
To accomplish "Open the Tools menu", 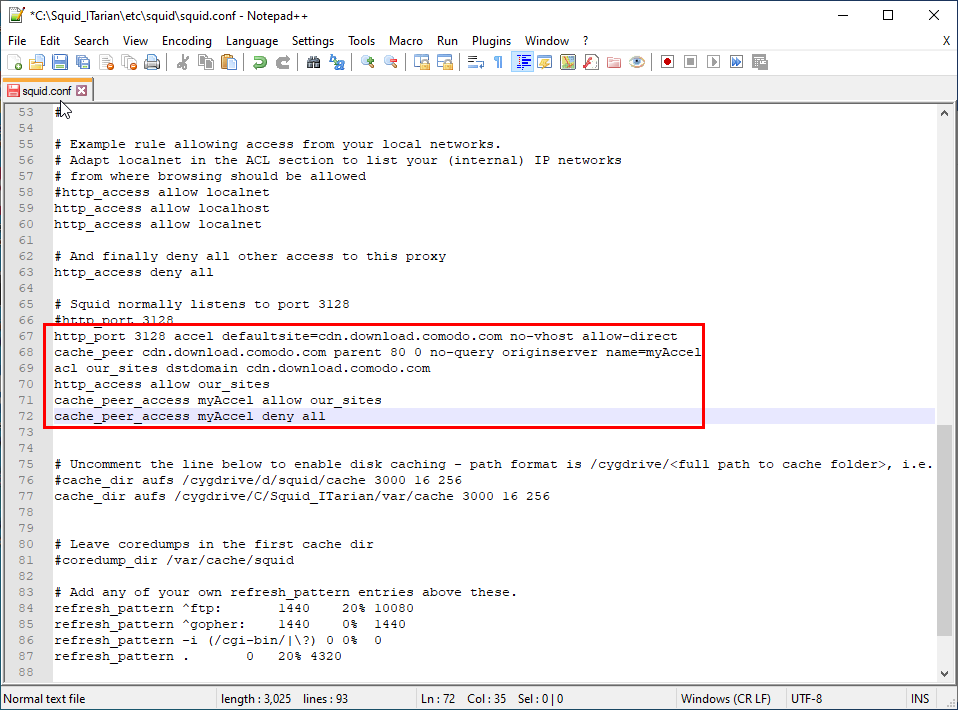I will tap(362, 41).
